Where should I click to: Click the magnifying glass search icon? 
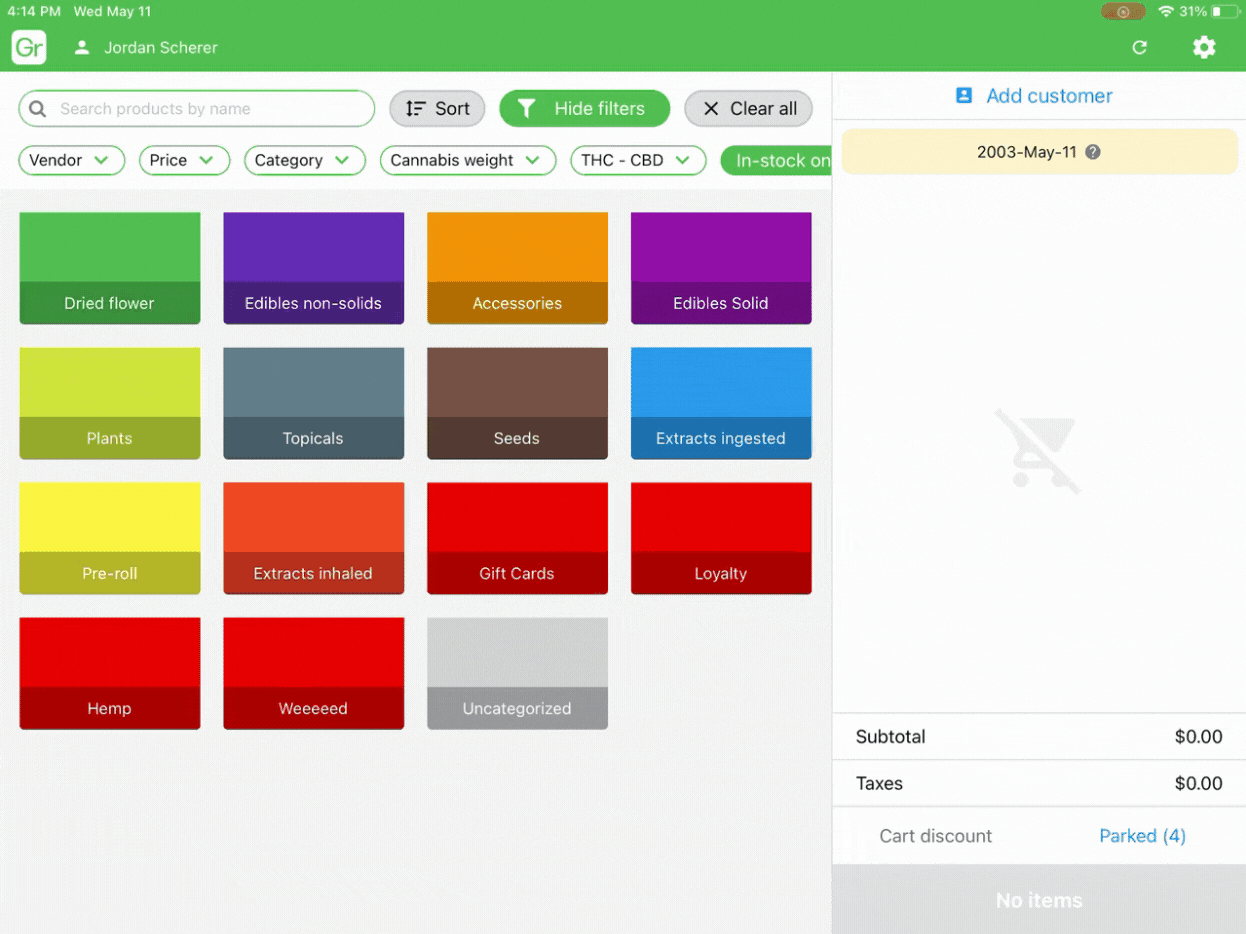pyautogui.click(x=38, y=109)
